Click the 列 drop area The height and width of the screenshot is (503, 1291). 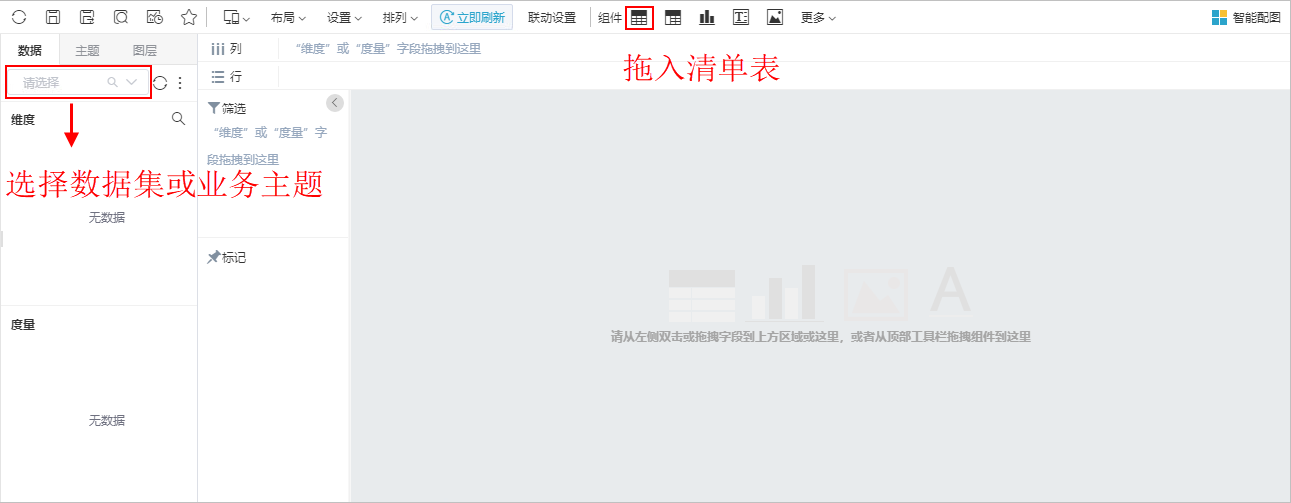pos(784,48)
